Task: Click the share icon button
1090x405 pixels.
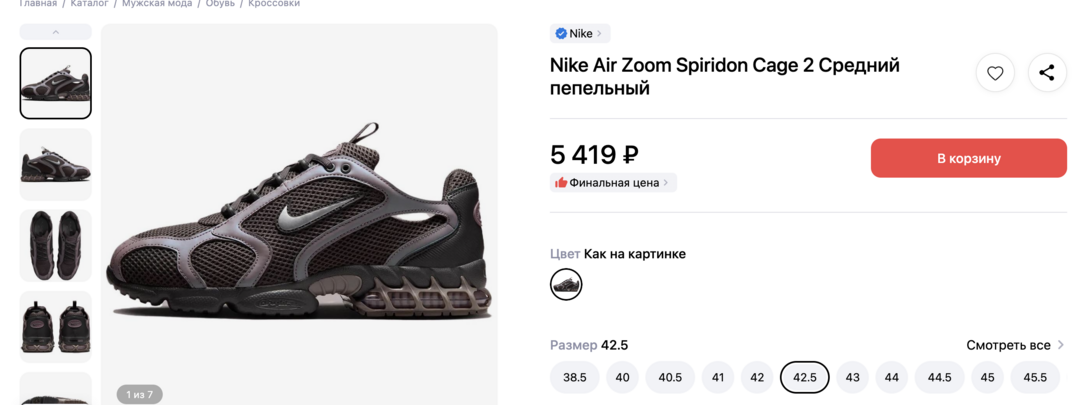Action: pos(1047,73)
